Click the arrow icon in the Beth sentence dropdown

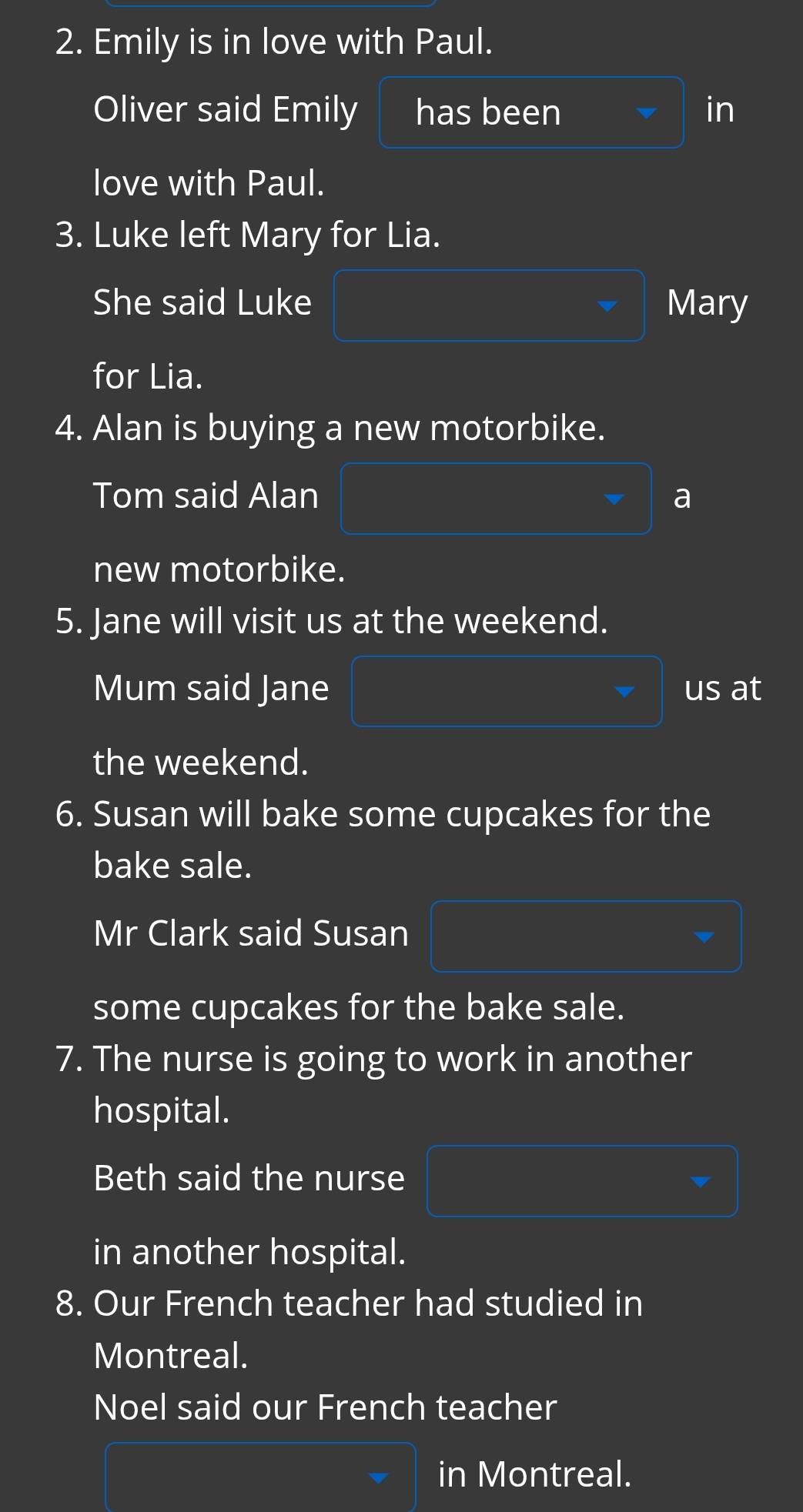click(x=700, y=1182)
